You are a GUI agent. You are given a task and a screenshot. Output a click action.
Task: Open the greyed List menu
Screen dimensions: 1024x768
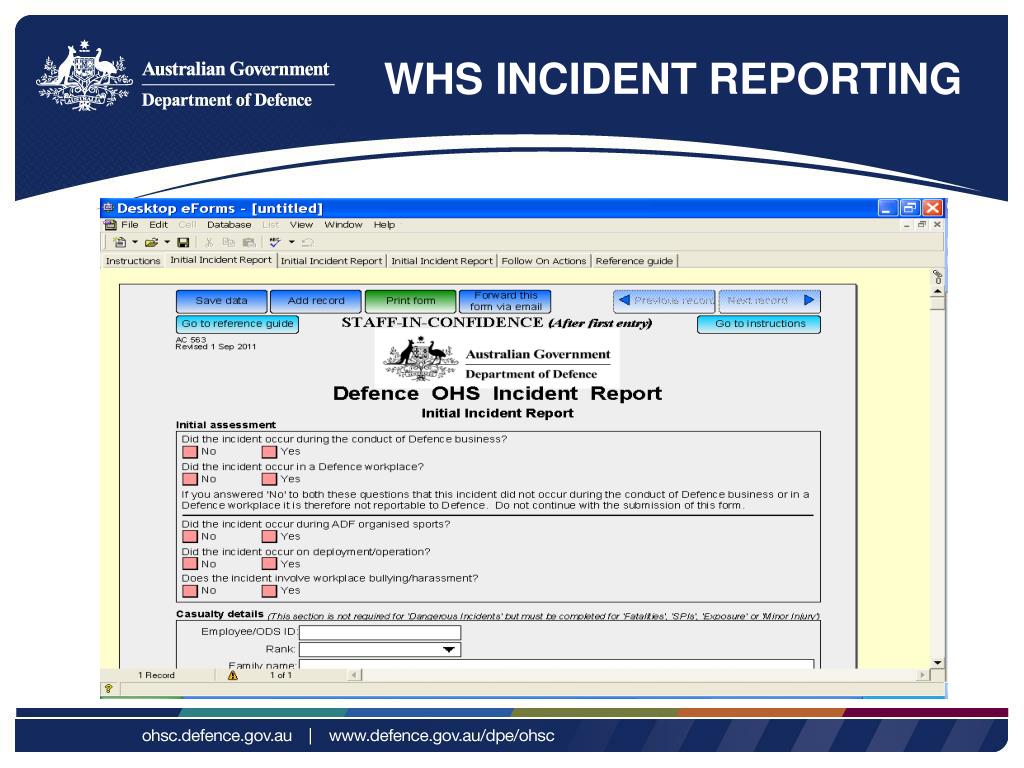(x=270, y=225)
